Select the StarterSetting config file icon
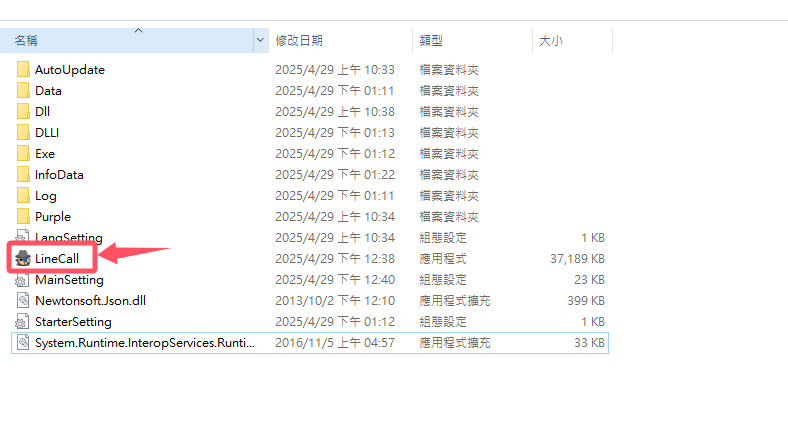788x448 pixels. [23, 322]
